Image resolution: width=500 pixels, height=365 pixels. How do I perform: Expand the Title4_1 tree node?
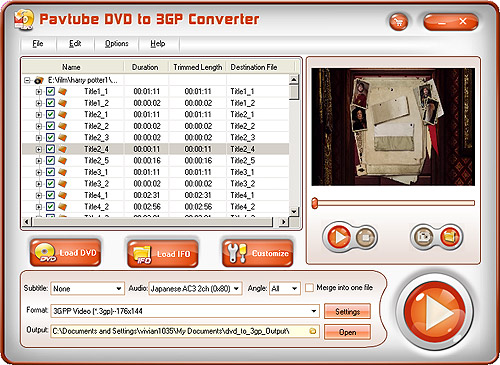(39, 195)
